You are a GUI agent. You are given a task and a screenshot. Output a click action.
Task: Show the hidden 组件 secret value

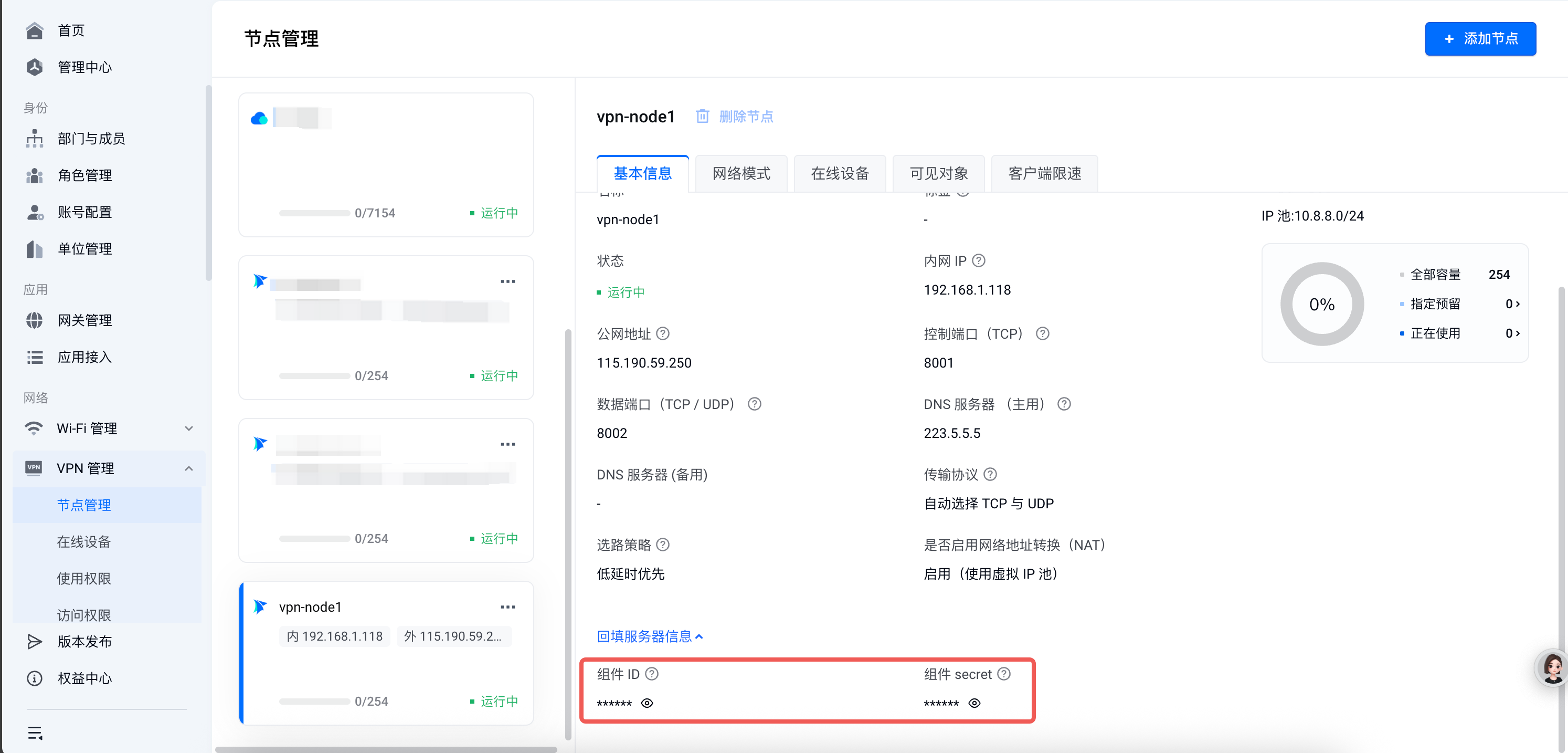[x=974, y=703]
